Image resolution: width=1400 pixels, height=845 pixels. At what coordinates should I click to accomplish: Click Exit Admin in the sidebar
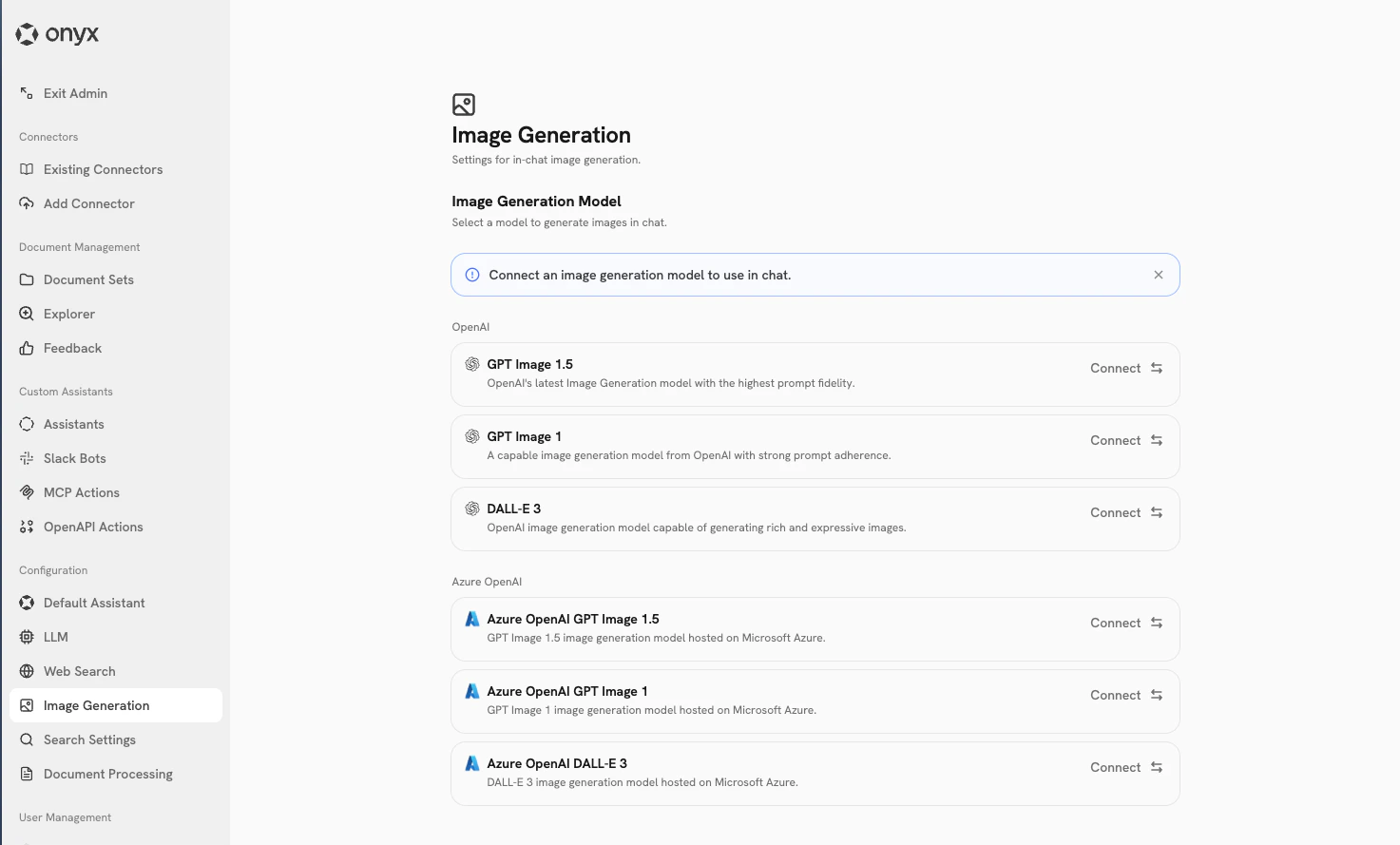[75, 93]
